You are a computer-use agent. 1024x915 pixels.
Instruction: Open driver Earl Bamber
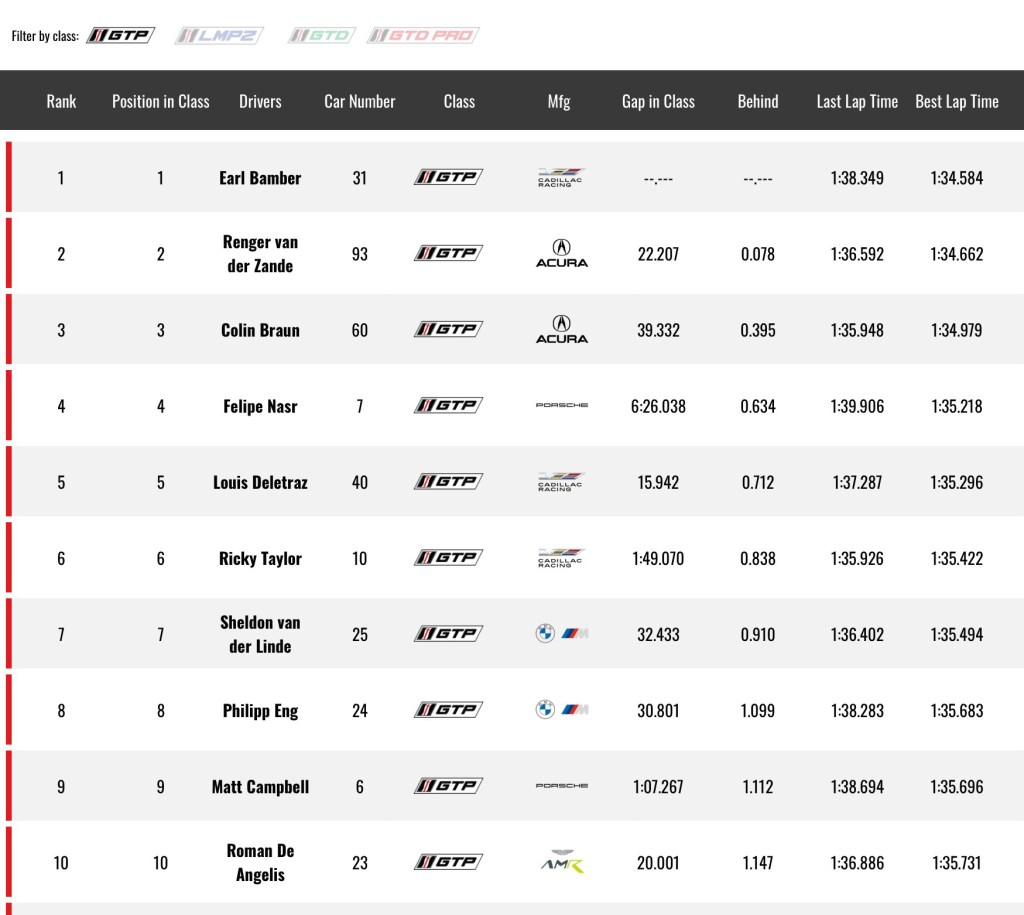click(x=260, y=178)
